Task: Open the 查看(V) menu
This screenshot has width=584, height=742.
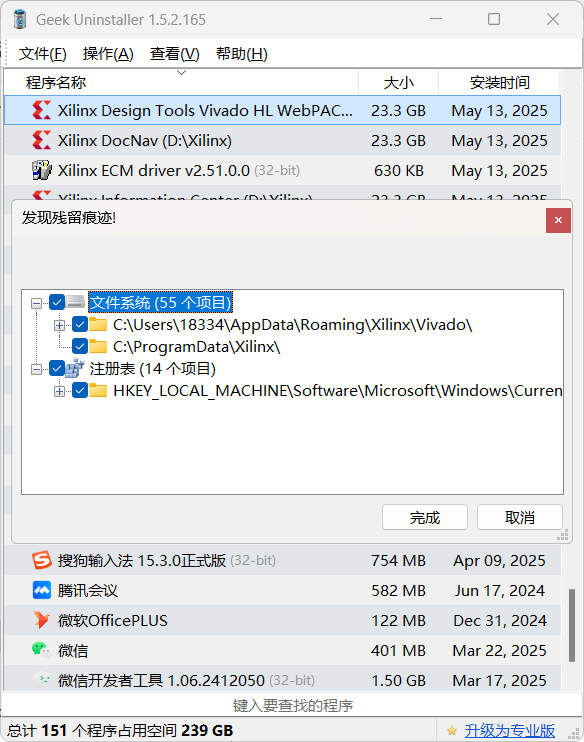Action: click(x=175, y=54)
